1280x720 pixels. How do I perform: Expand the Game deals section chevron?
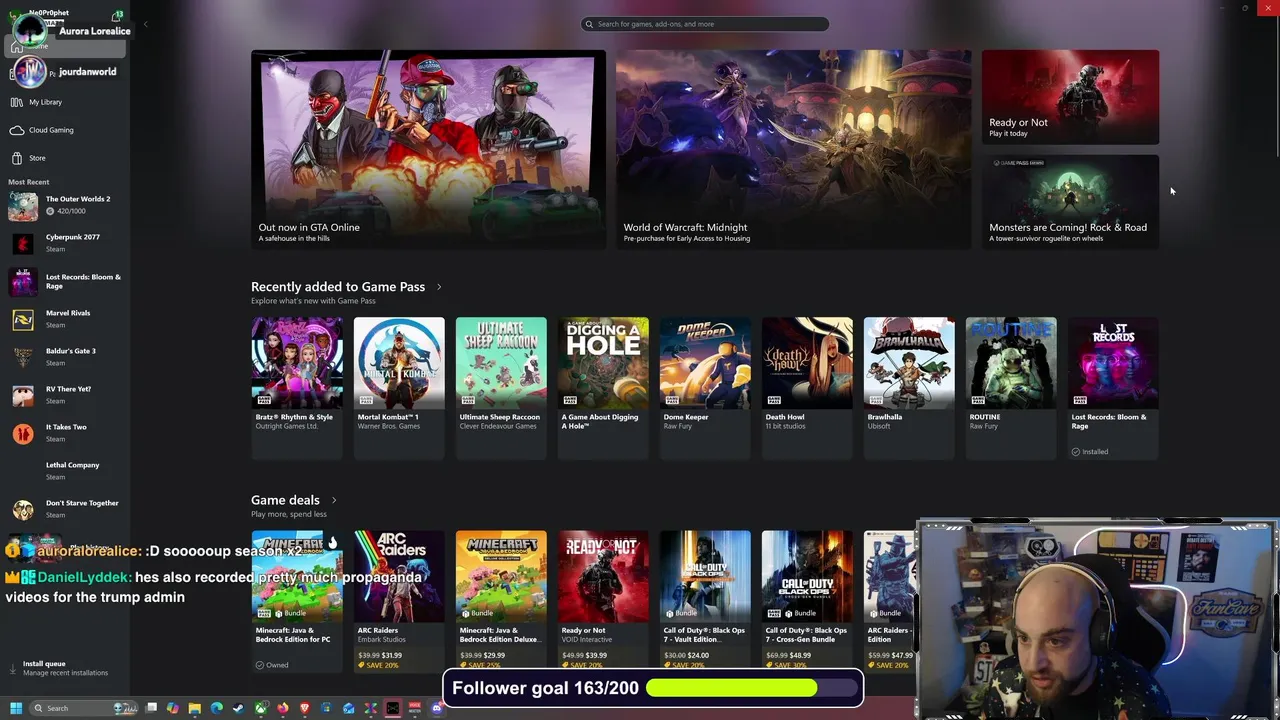tap(333, 500)
